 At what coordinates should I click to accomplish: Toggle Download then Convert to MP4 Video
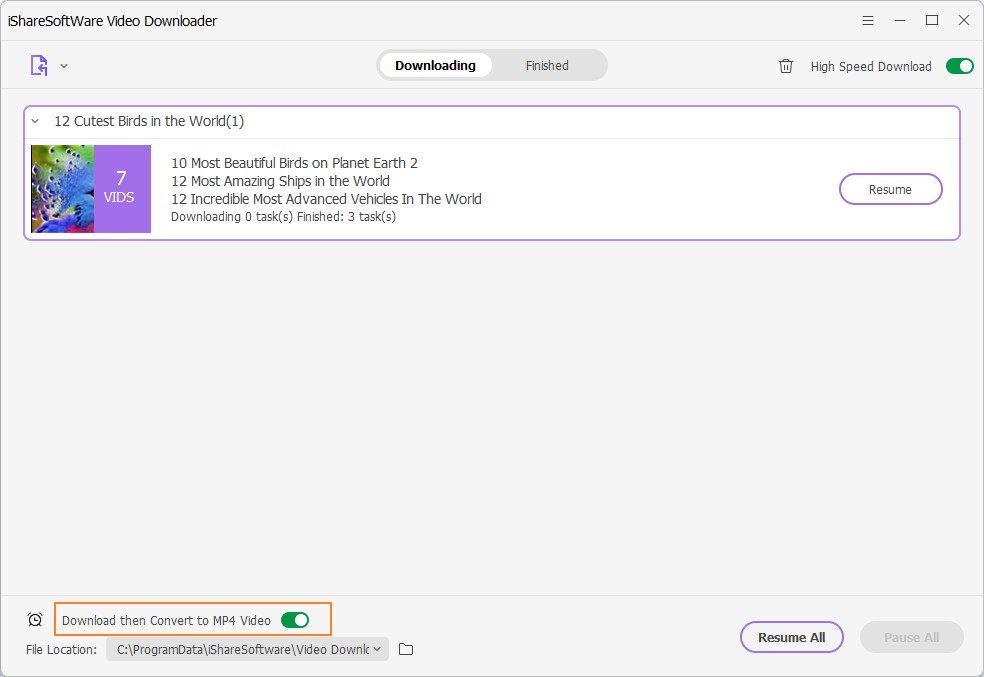[x=295, y=620]
